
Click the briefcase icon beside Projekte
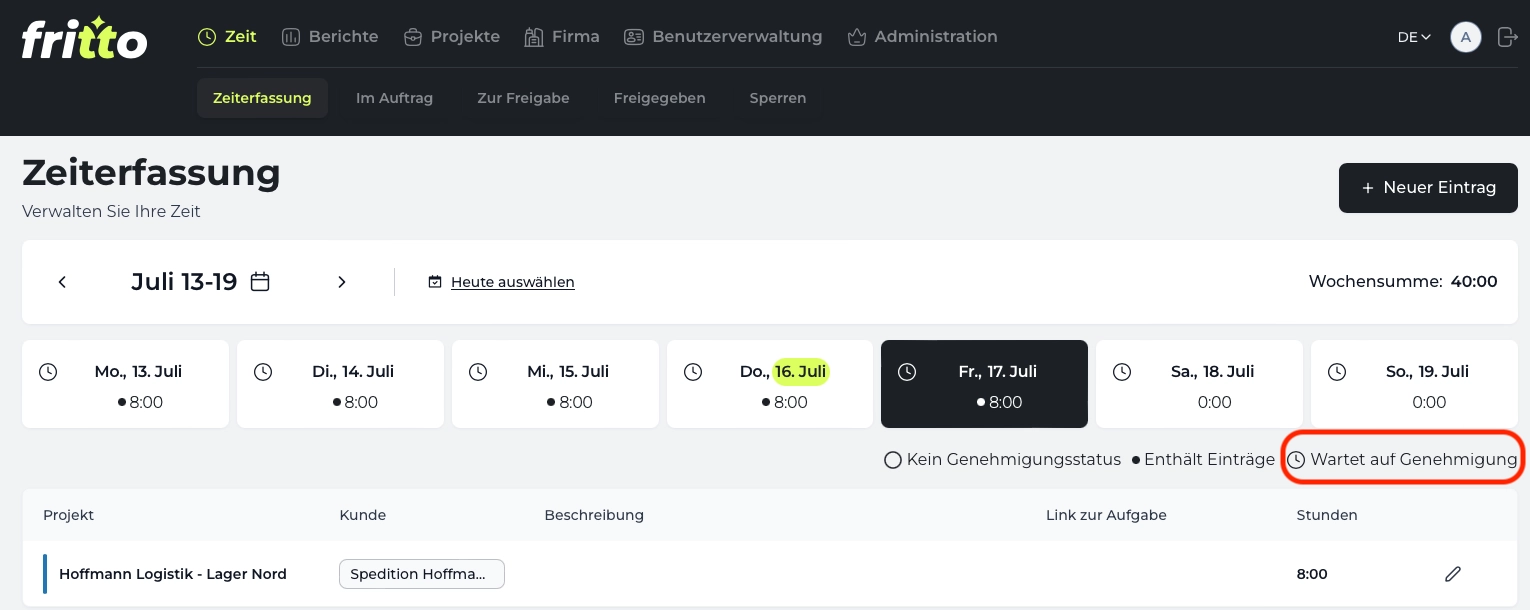[413, 37]
